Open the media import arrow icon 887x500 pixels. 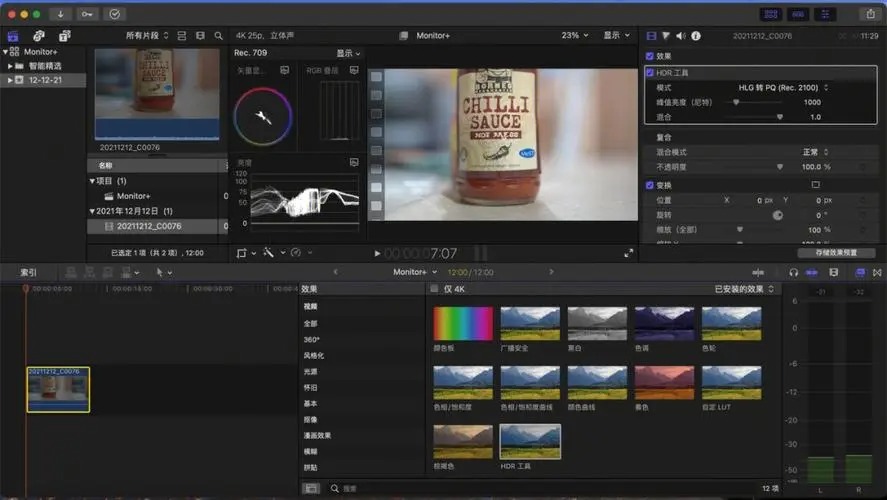[61, 14]
